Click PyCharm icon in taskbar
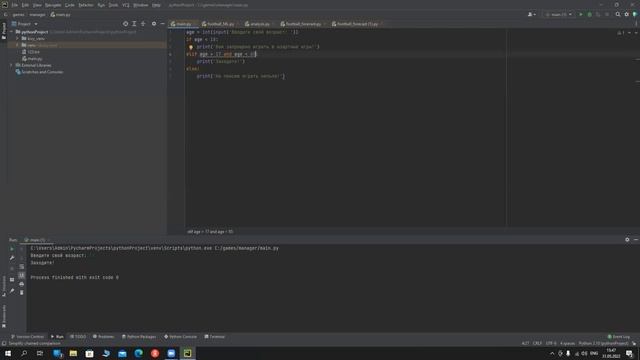 pyautogui.click(x=187, y=353)
